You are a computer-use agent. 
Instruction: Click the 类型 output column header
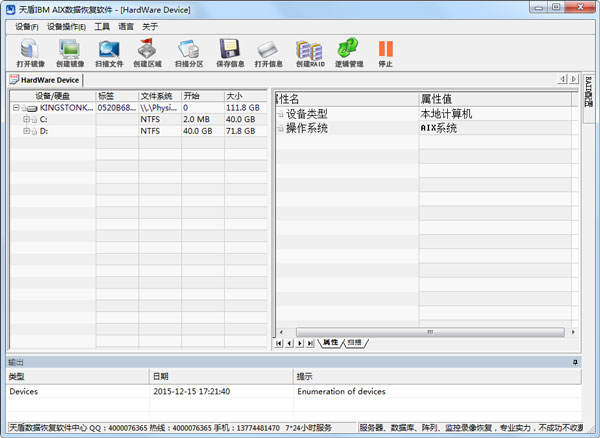[77, 376]
